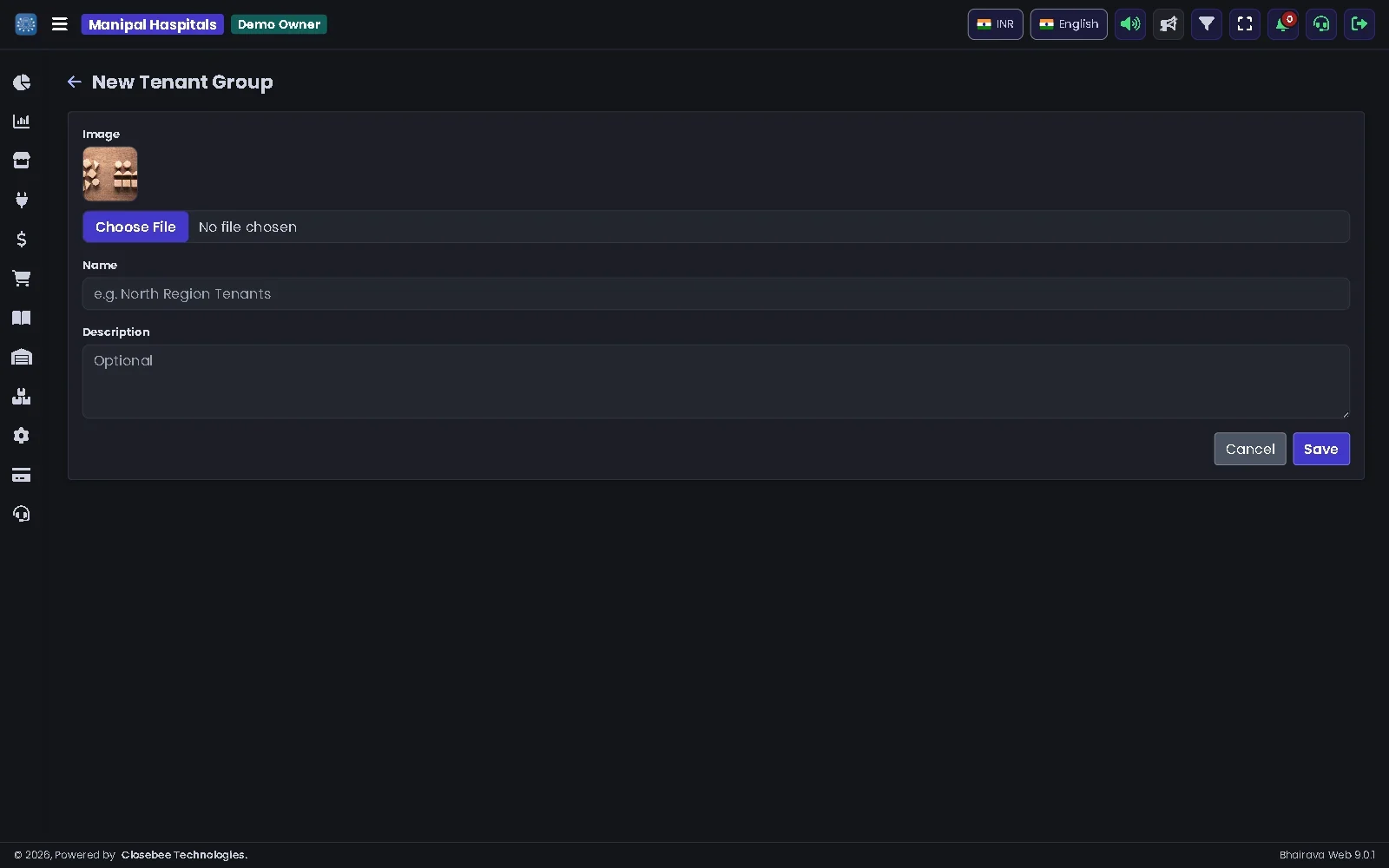1389x868 pixels.
Task: Save the new tenant group
Action: [1321, 449]
